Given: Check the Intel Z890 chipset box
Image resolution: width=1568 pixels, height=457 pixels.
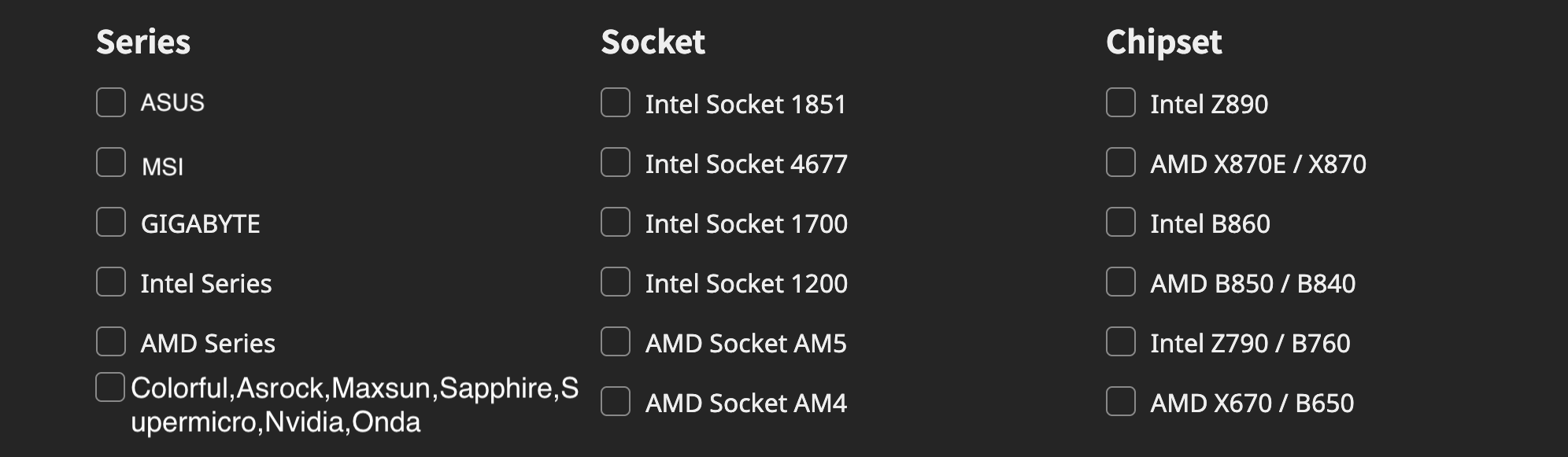Looking at the screenshot, I should (1121, 103).
